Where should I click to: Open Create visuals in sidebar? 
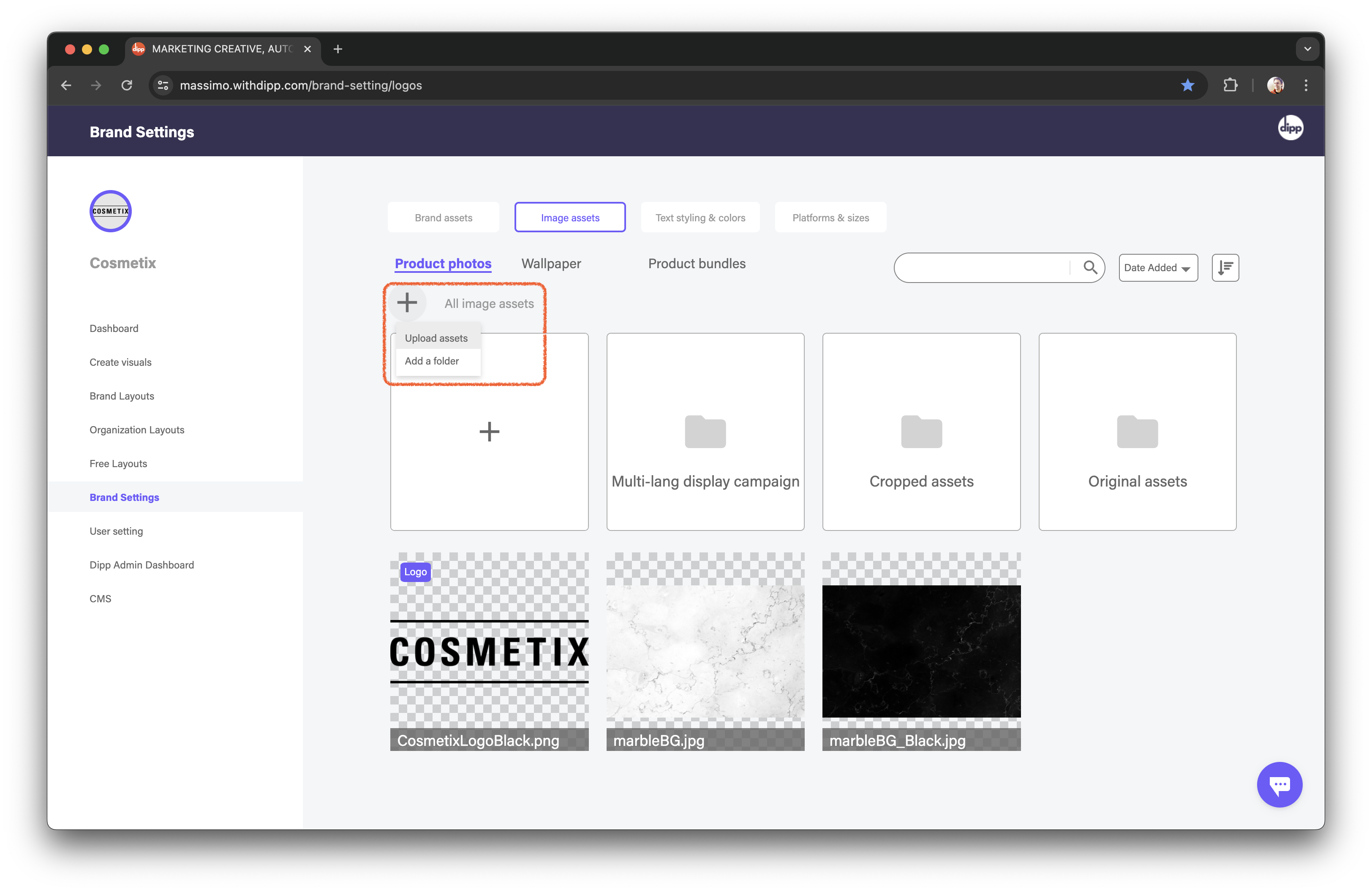(120, 362)
